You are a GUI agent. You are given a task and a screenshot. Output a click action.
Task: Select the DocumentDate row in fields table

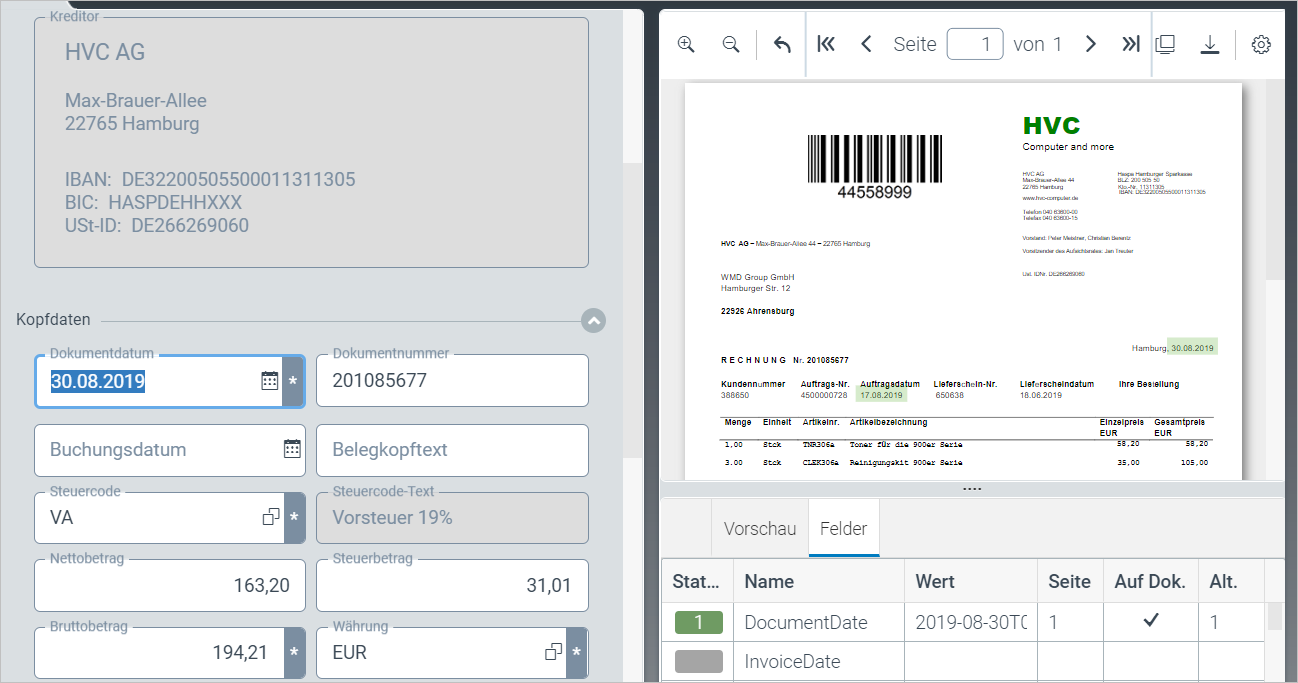coord(806,622)
